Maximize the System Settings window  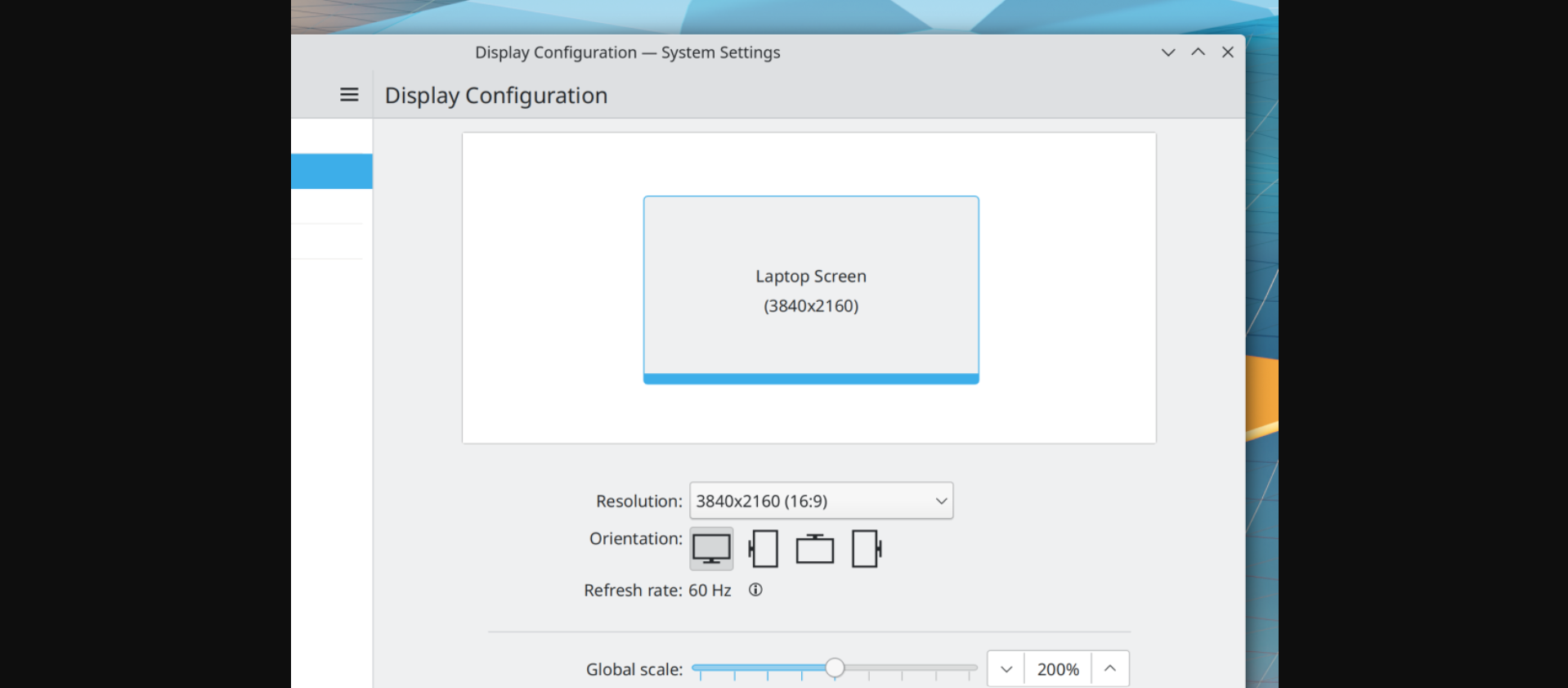(x=1198, y=52)
